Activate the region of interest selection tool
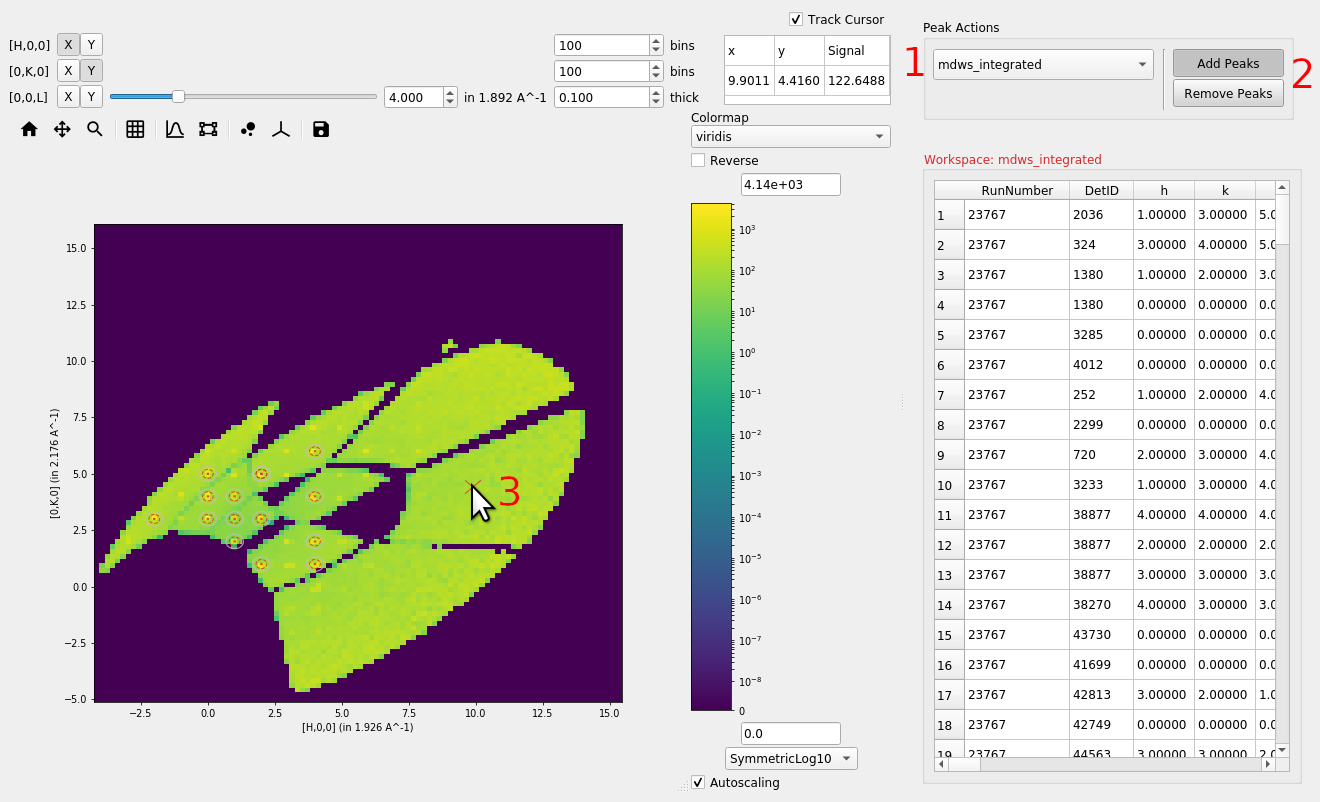 (207, 129)
